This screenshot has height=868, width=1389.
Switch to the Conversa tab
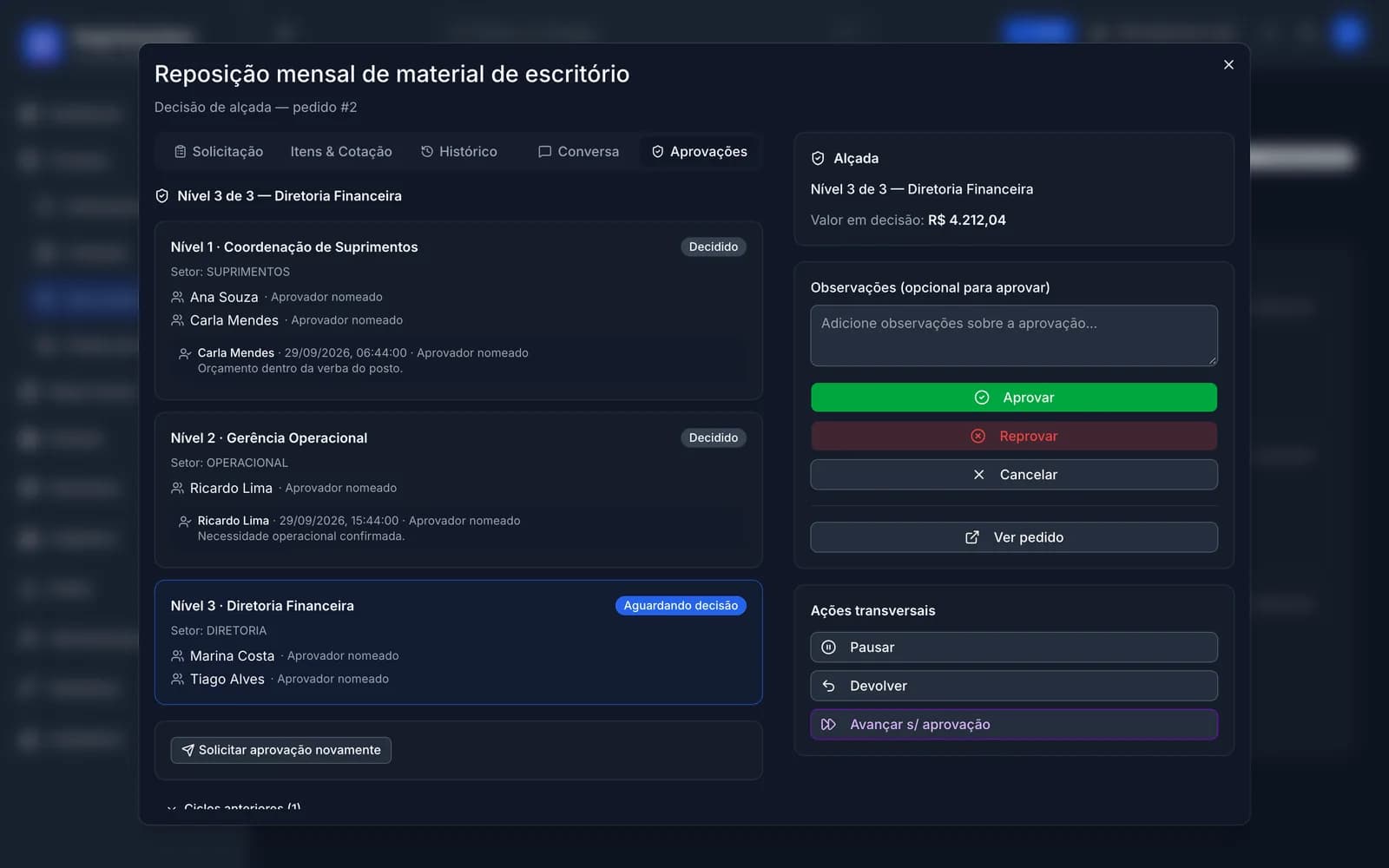(x=578, y=151)
